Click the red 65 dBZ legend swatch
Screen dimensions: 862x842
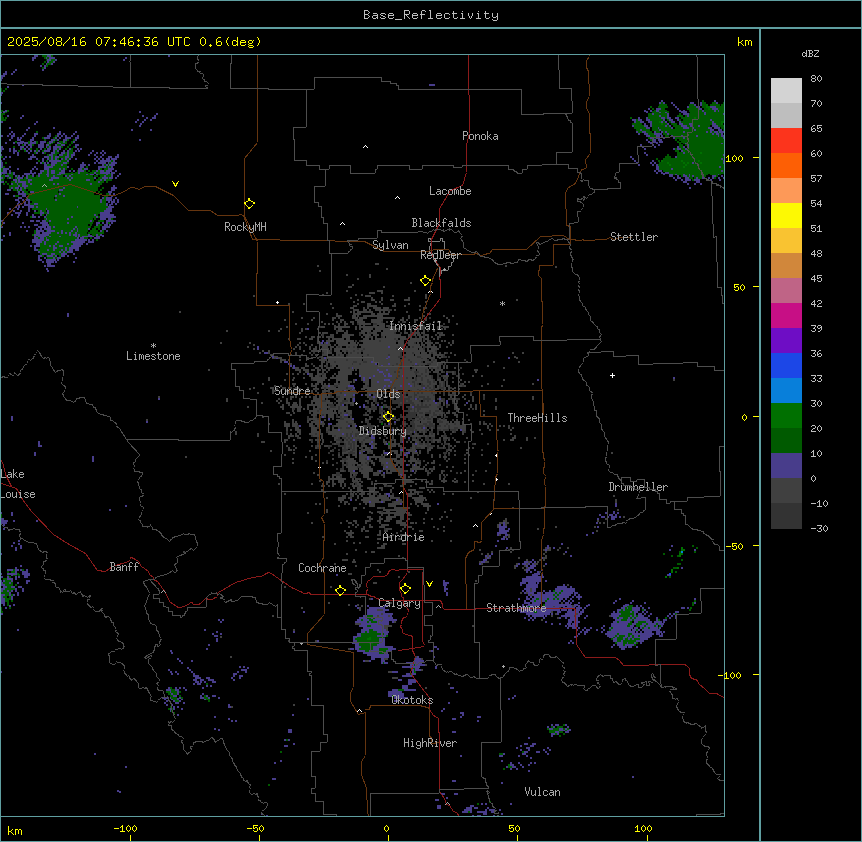(x=786, y=141)
